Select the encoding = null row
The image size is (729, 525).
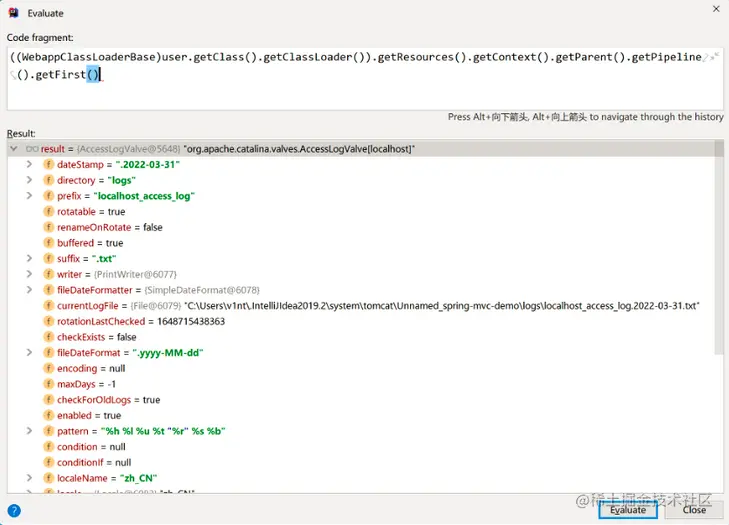[x=361, y=368]
